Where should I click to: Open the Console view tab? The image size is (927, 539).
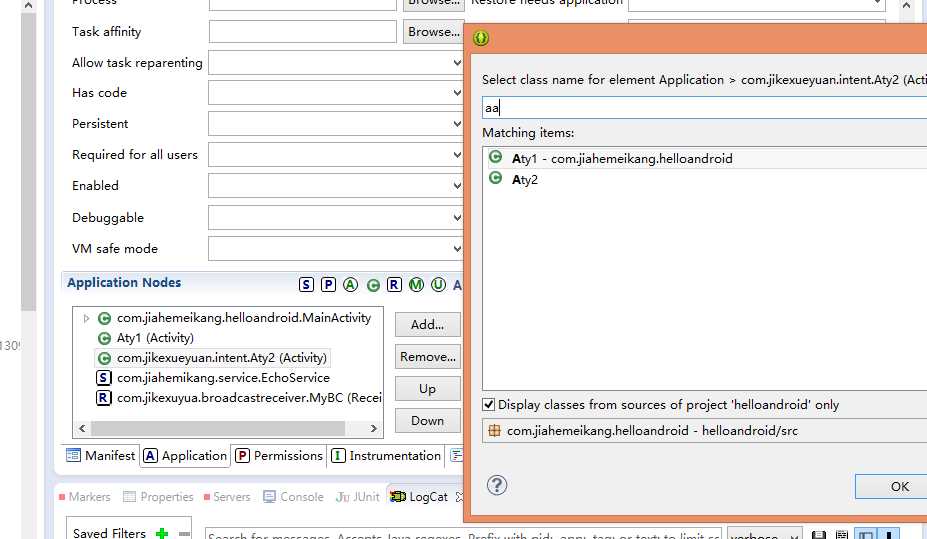(293, 497)
